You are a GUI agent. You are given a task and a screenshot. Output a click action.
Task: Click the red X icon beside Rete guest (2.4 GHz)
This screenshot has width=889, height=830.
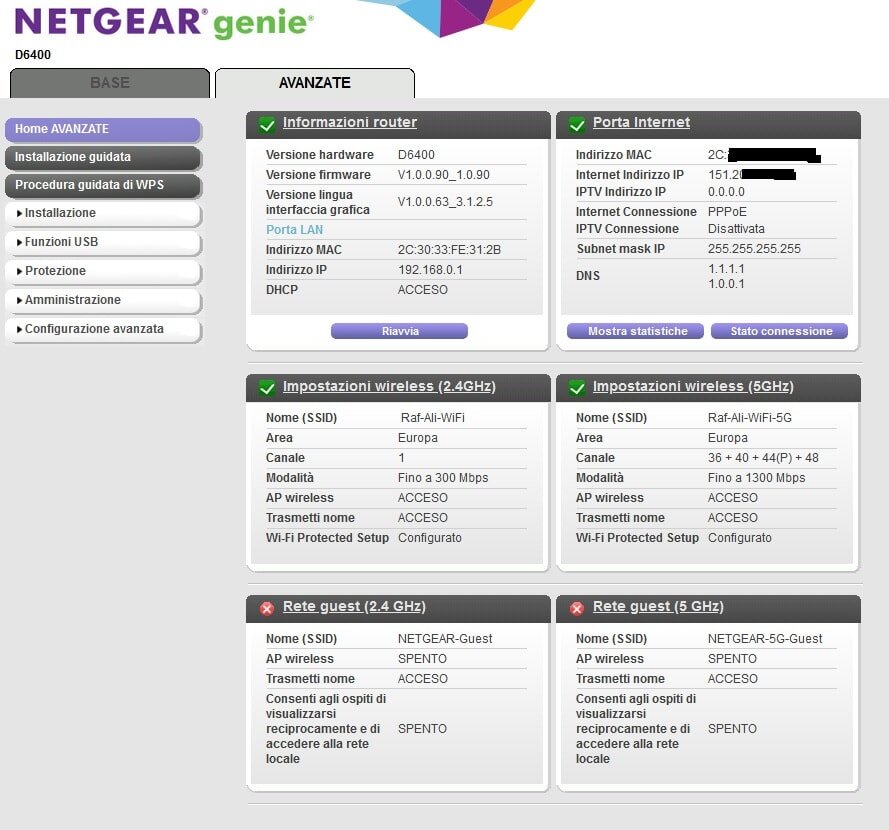coord(266,608)
